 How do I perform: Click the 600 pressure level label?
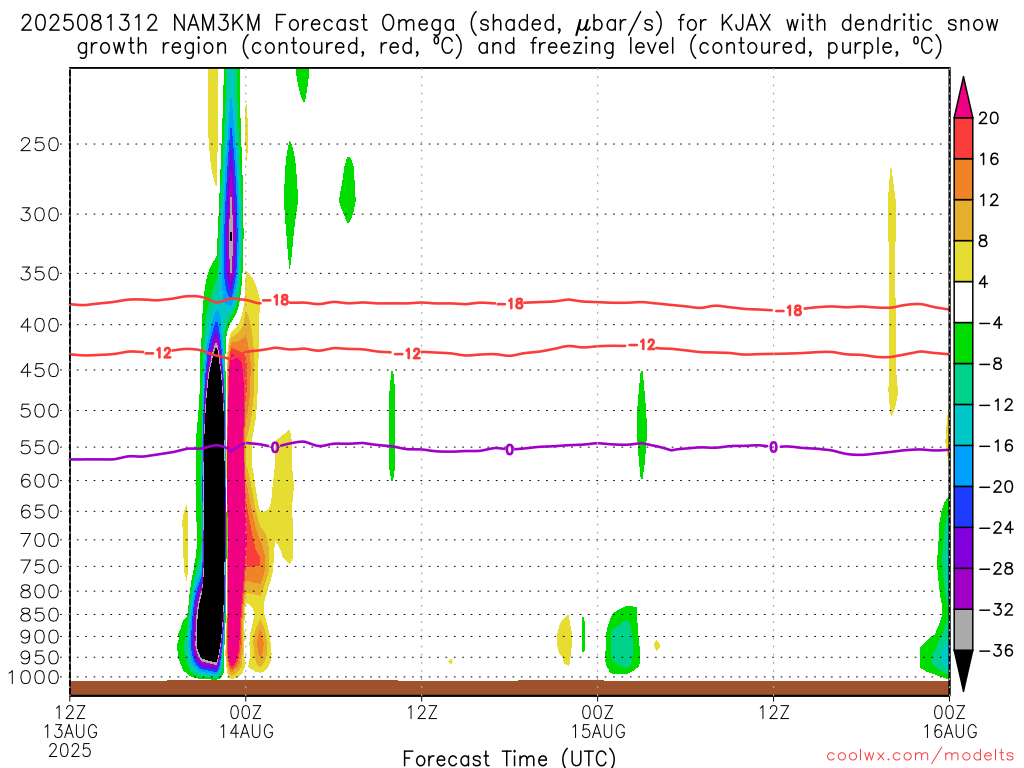[x=40, y=481]
